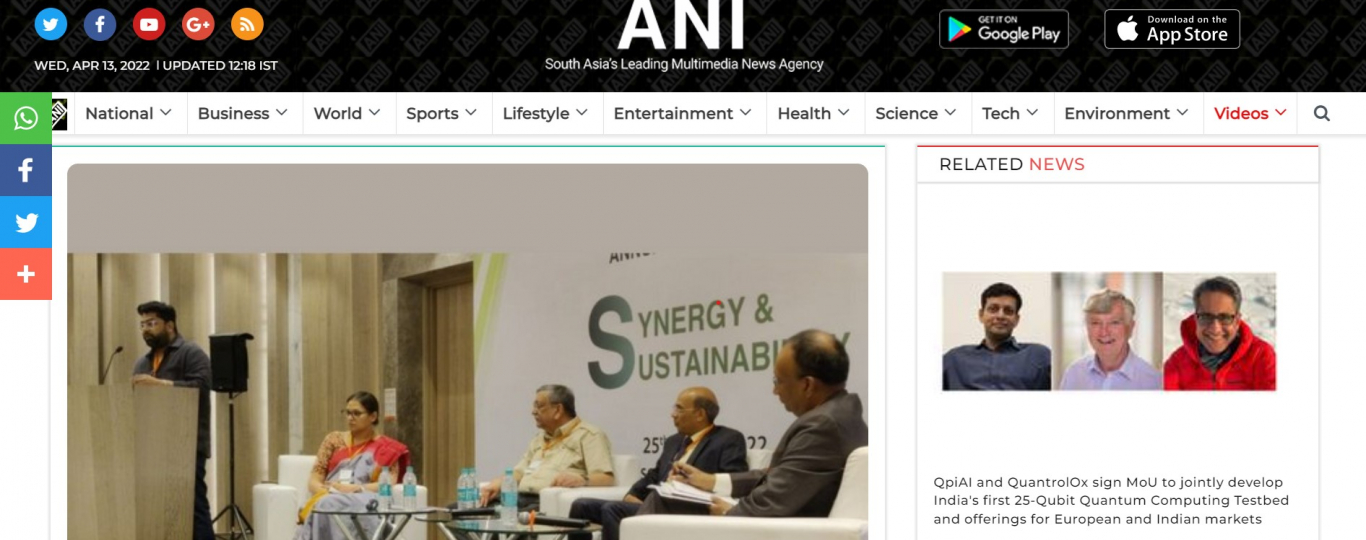Select the Science menu item
This screenshot has width=1366, height=540.
(916, 114)
